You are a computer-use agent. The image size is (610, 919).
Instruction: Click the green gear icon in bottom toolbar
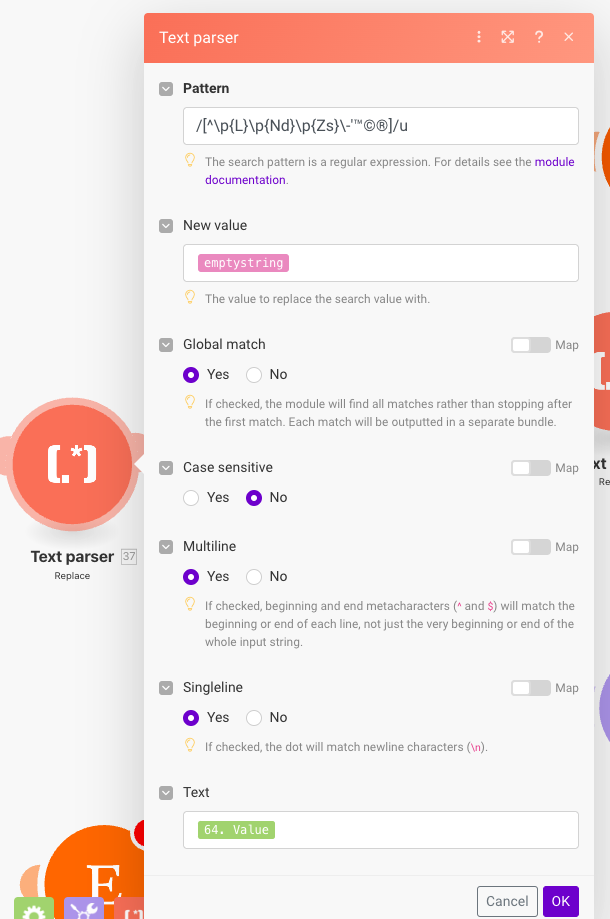pos(34,908)
